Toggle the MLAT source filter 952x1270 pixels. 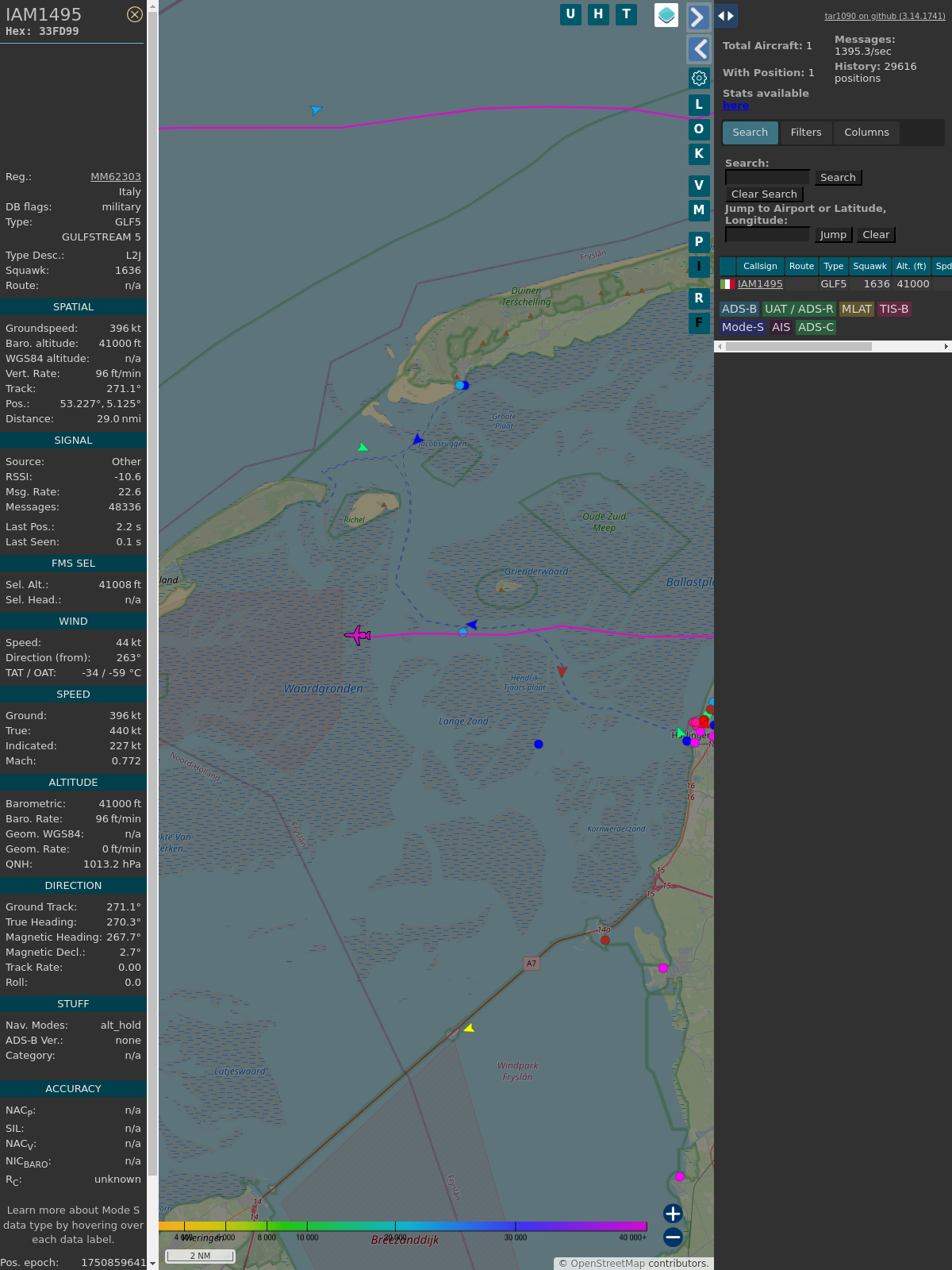click(856, 309)
